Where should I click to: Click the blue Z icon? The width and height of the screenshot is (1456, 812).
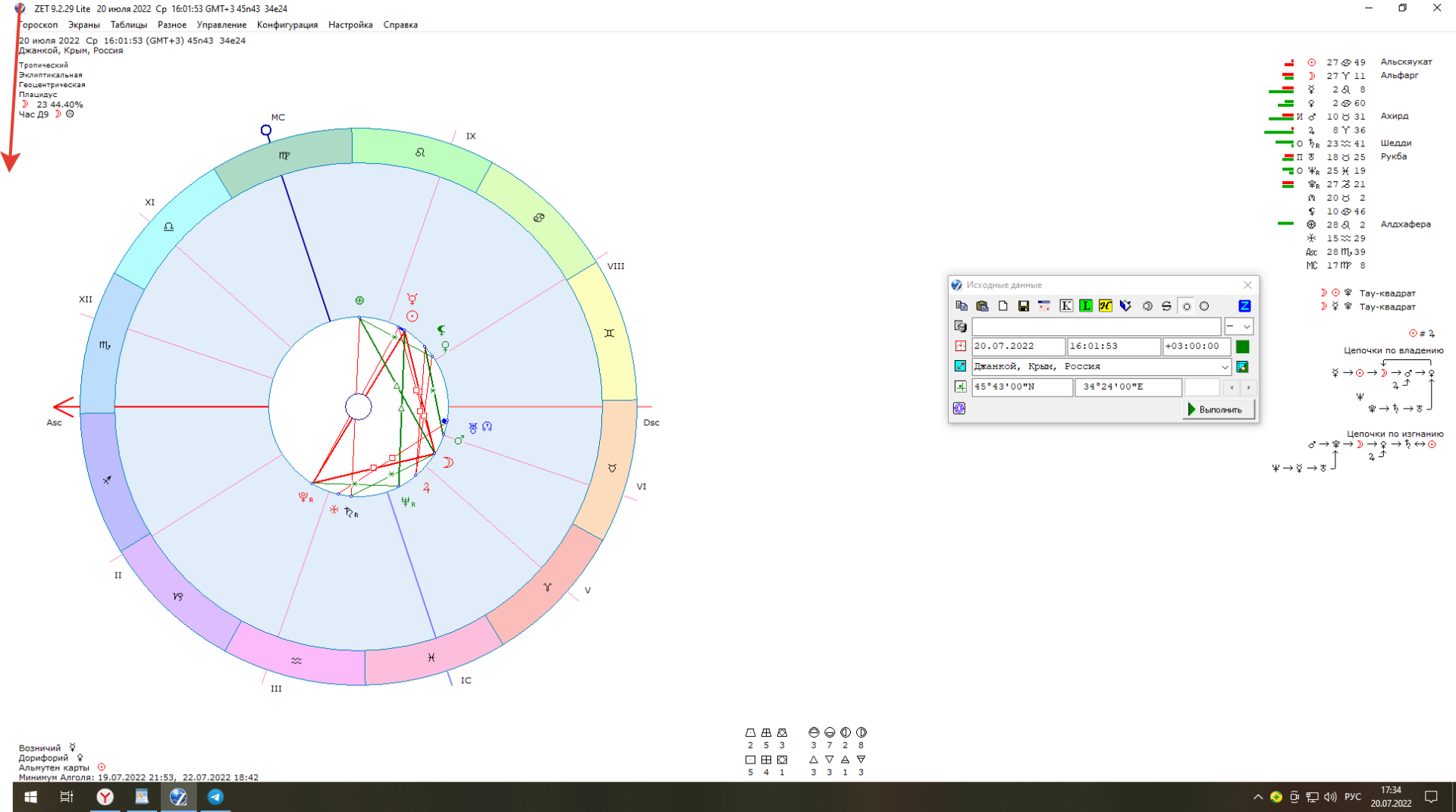click(1244, 306)
